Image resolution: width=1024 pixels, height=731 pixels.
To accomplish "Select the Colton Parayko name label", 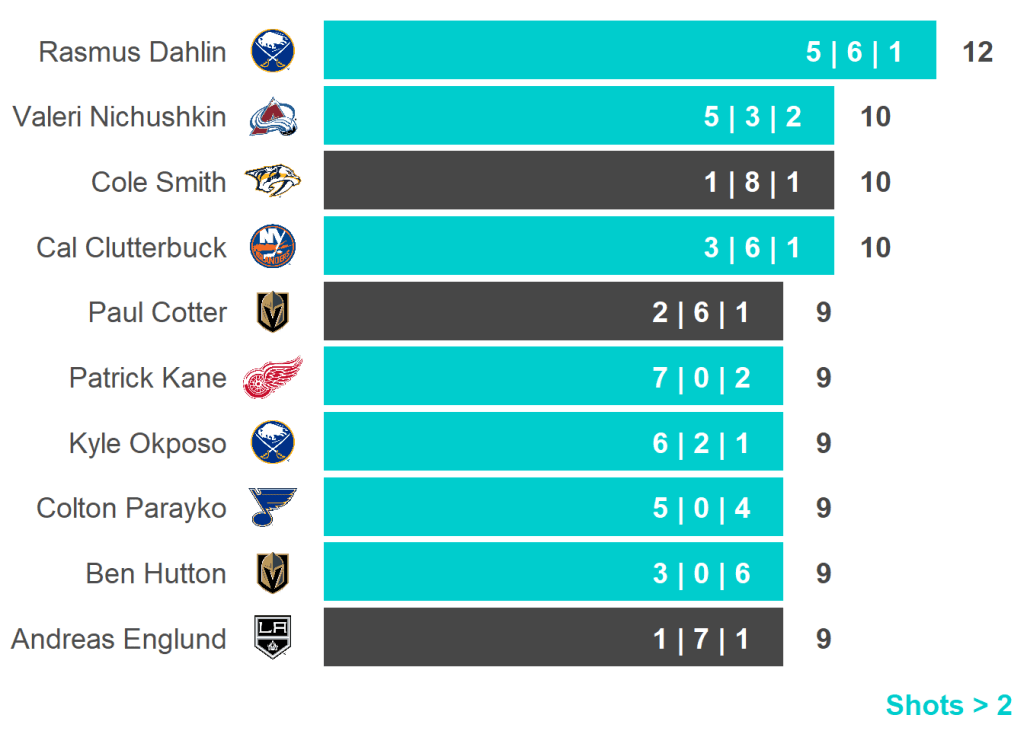I will pyautogui.click(x=131, y=508).
